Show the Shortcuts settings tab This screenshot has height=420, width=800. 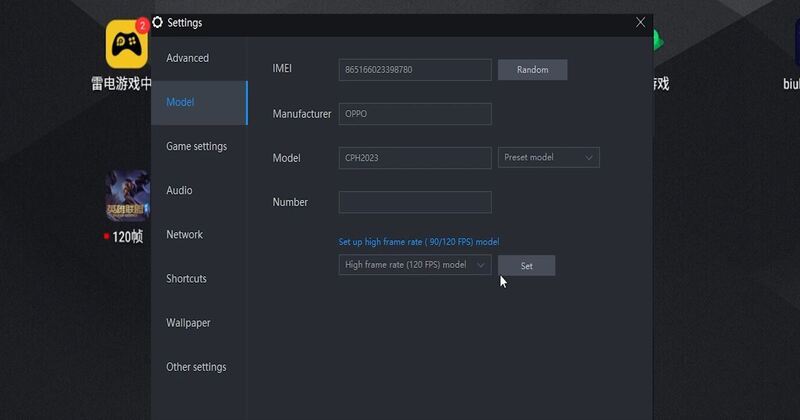[186, 278]
